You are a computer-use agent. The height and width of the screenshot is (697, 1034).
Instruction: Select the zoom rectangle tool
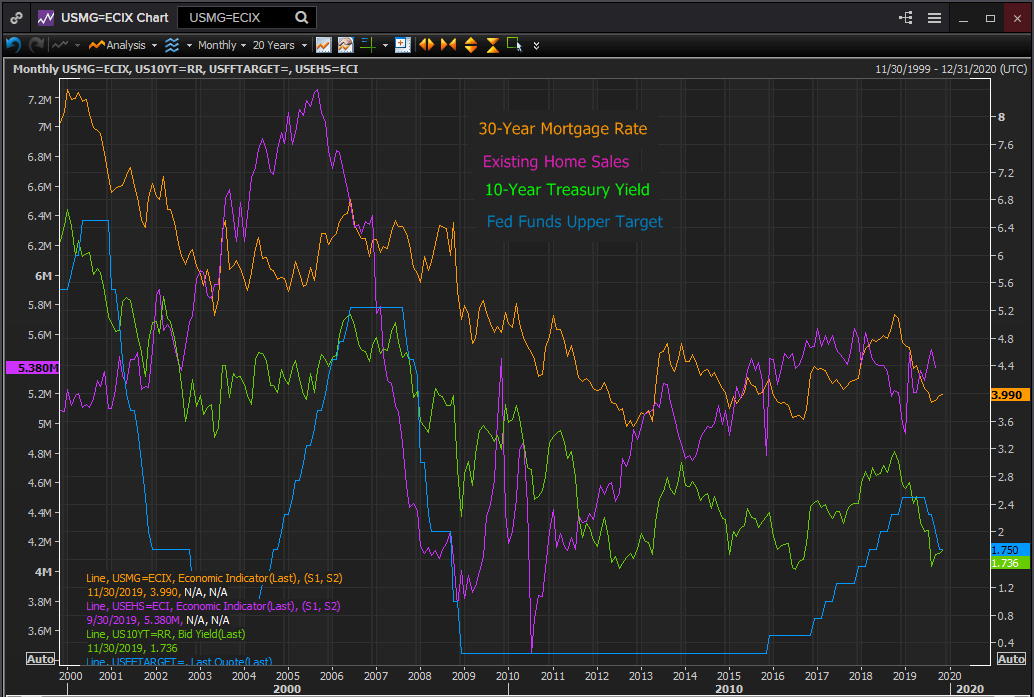514,44
